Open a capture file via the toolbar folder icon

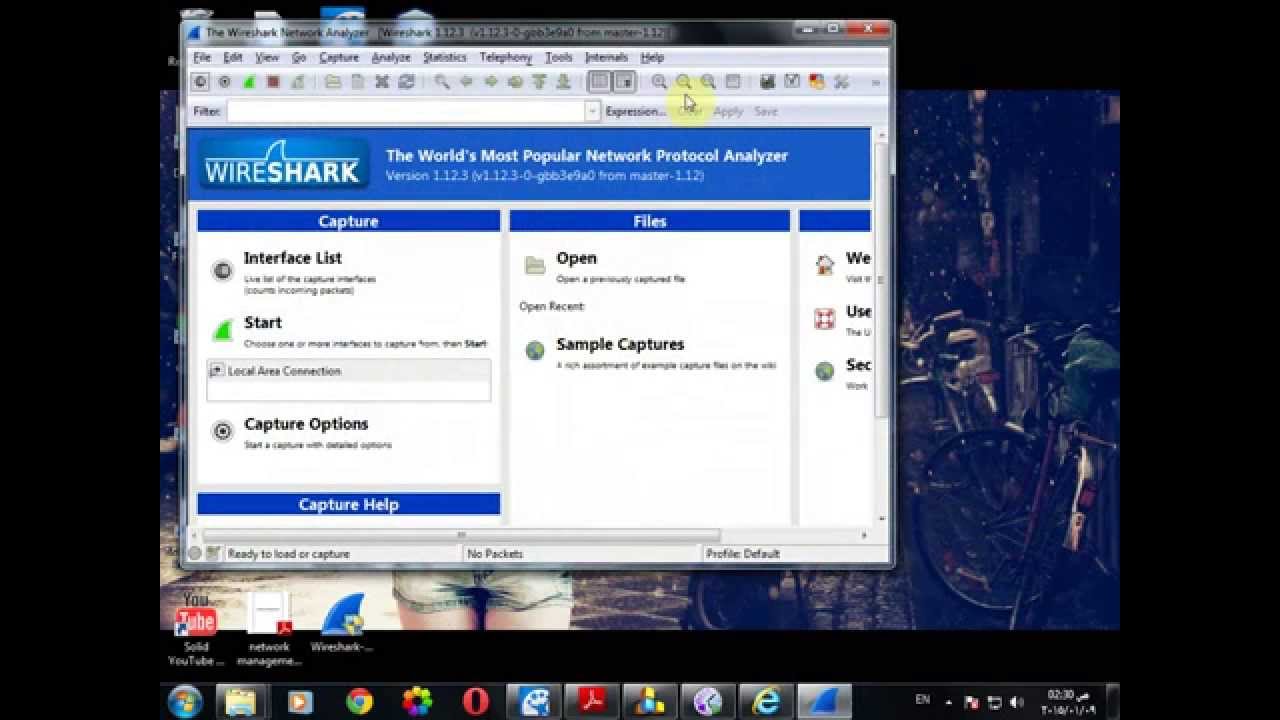pos(333,82)
